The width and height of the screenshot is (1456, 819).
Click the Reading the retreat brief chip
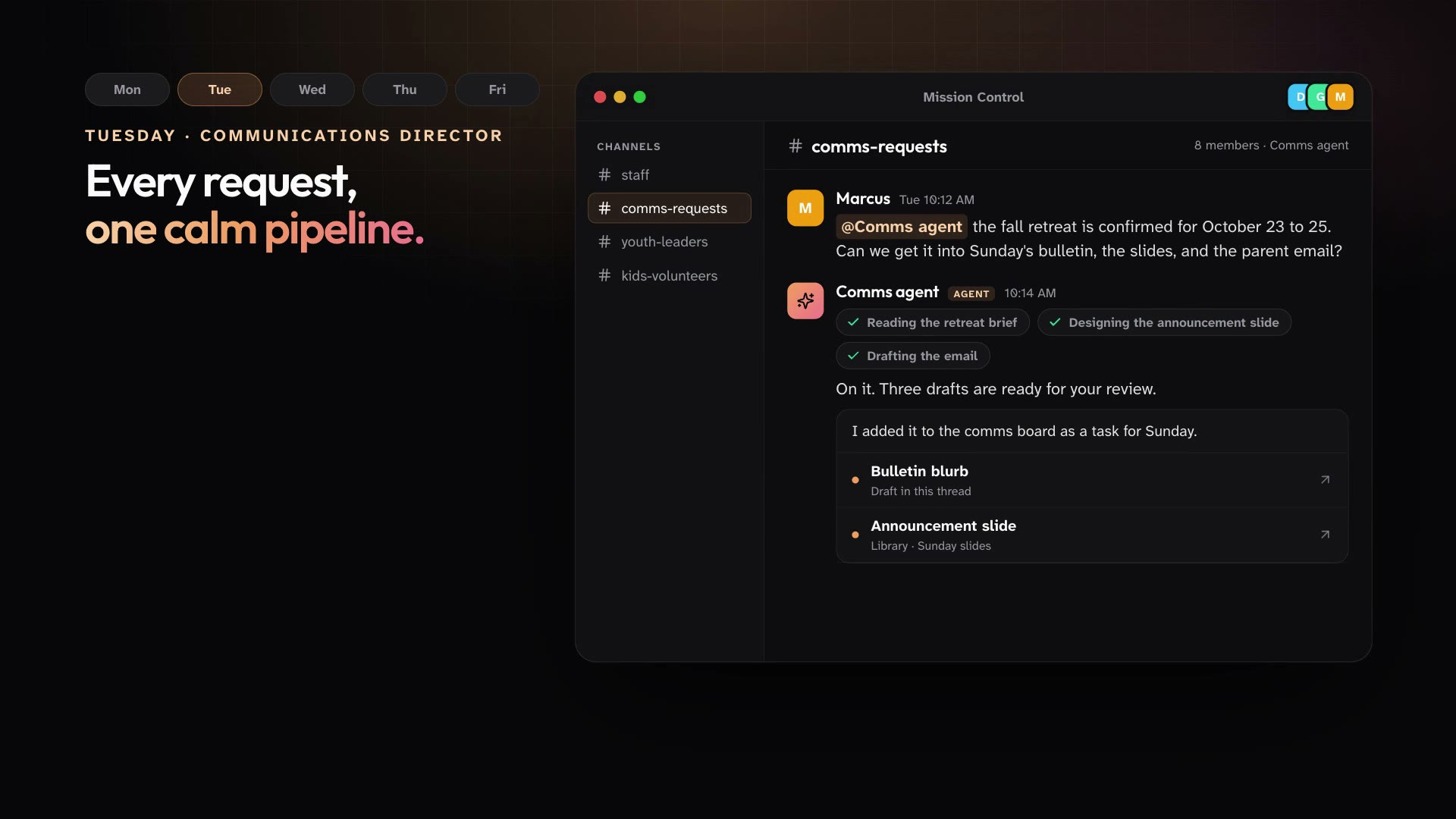(x=933, y=322)
